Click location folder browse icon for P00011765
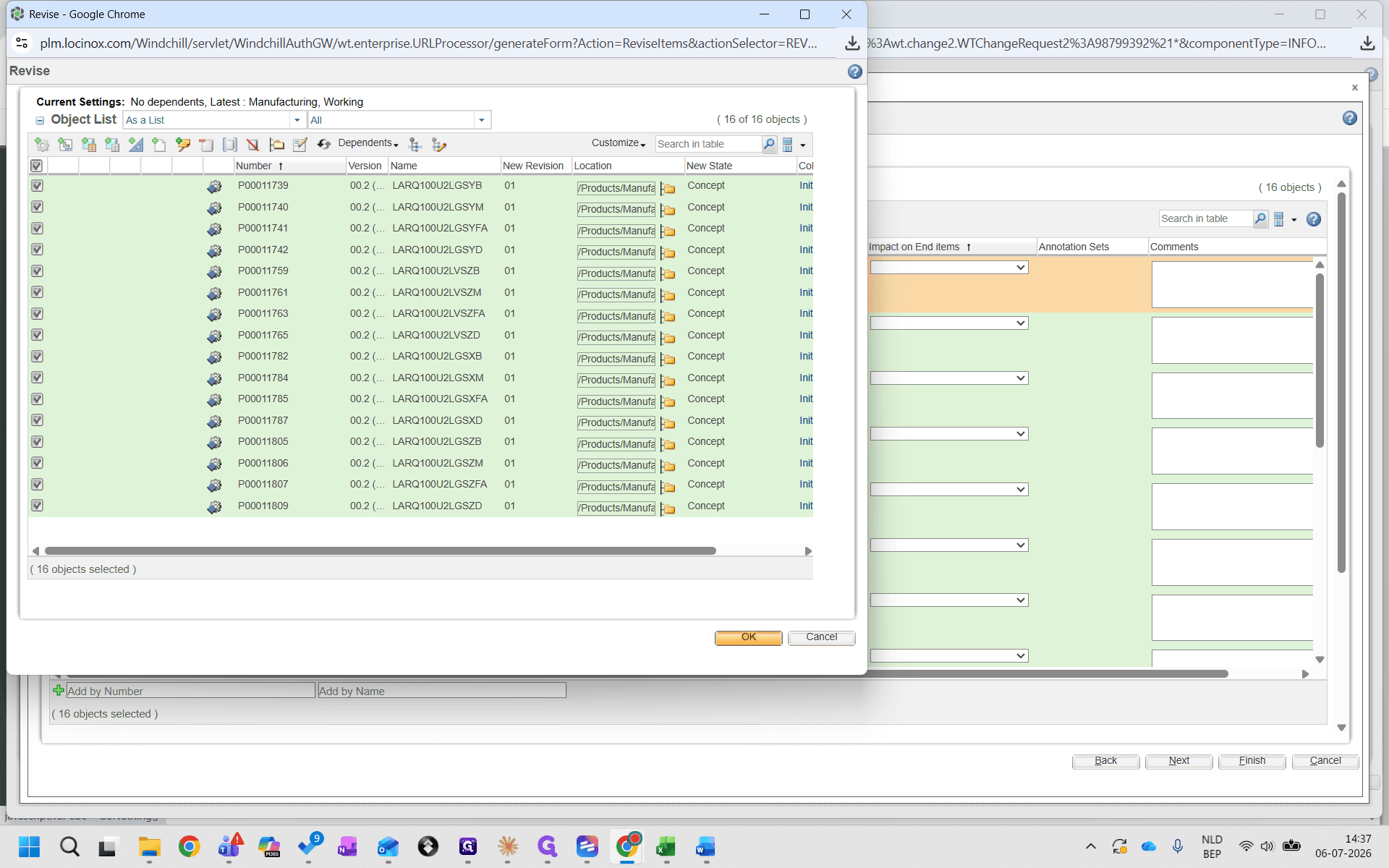The height and width of the screenshot is (868, 1389). tap(668, 338)
